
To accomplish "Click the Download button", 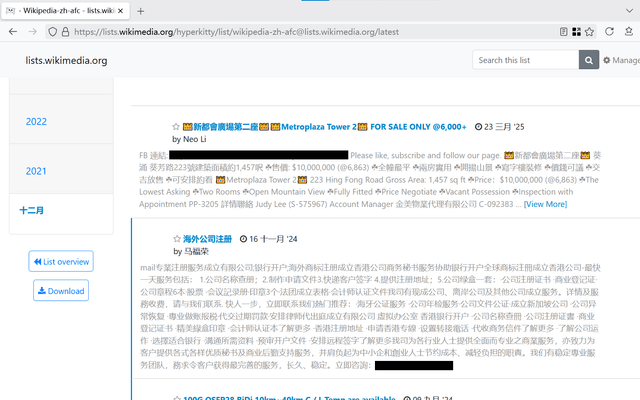I will [61, 291].
